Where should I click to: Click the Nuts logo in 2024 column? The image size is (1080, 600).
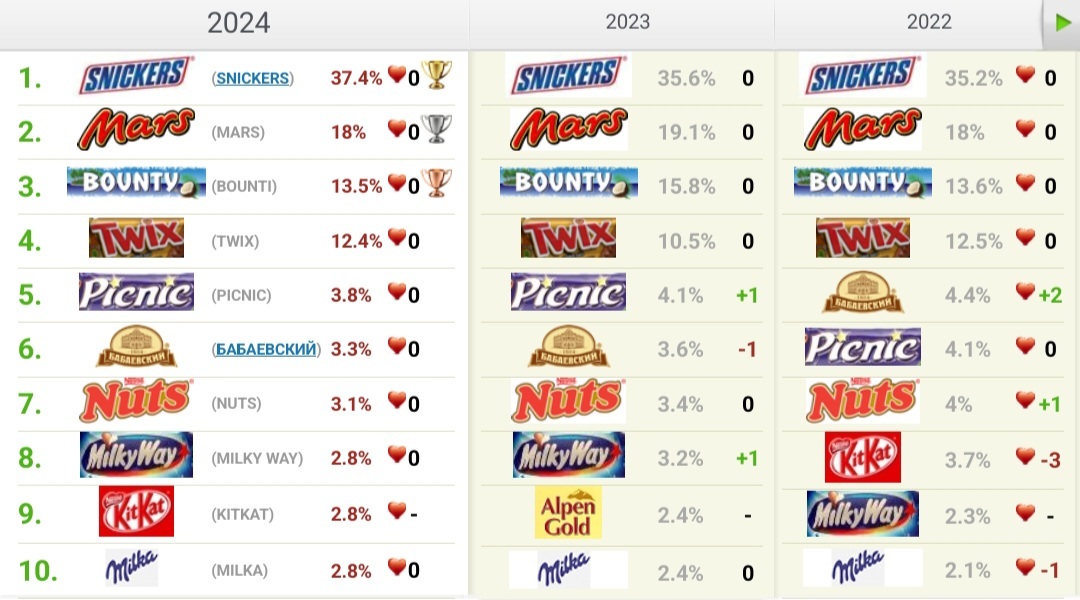pyautogui.click(x=136, y=403)
